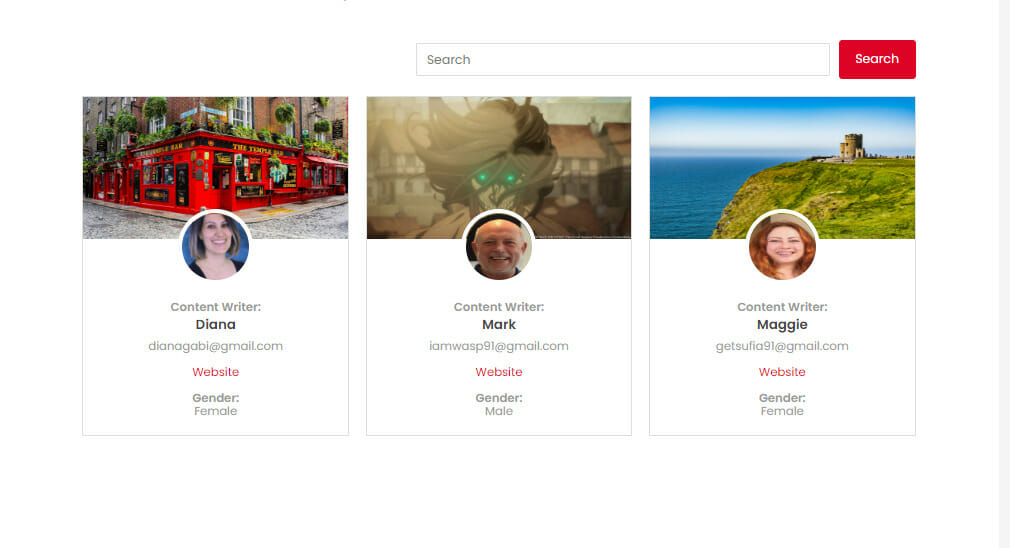Click the vertical page scrollbar
1010x548 pixels.
(x=1004, y=274)
